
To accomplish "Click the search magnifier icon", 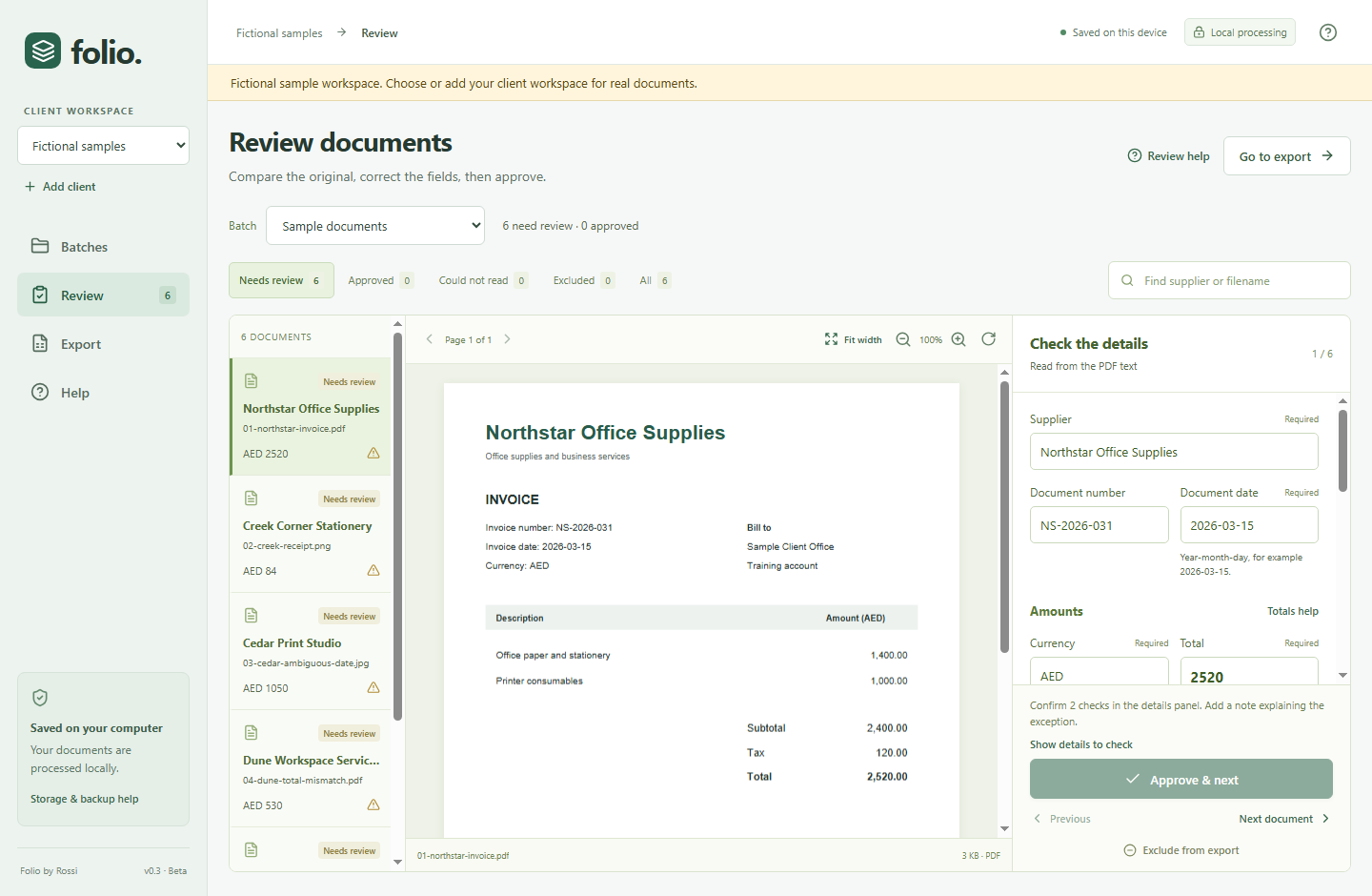I will pyautogui.click(x=1127, y=280).
